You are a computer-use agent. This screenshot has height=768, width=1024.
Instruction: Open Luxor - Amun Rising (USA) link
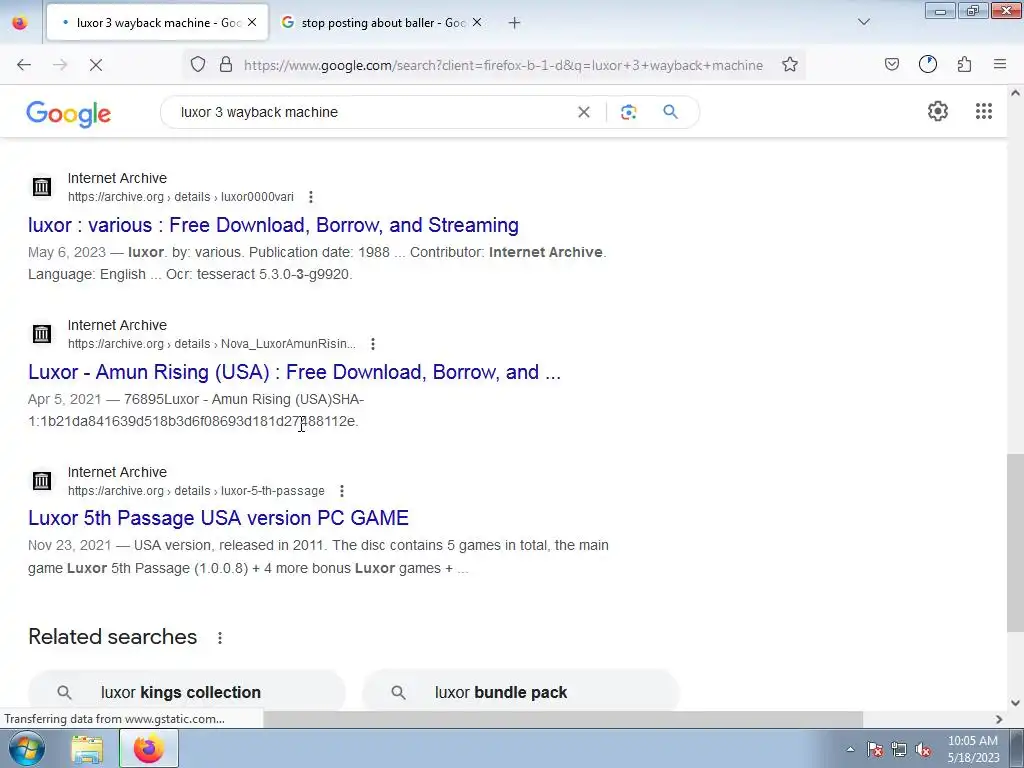pos(295,372)
